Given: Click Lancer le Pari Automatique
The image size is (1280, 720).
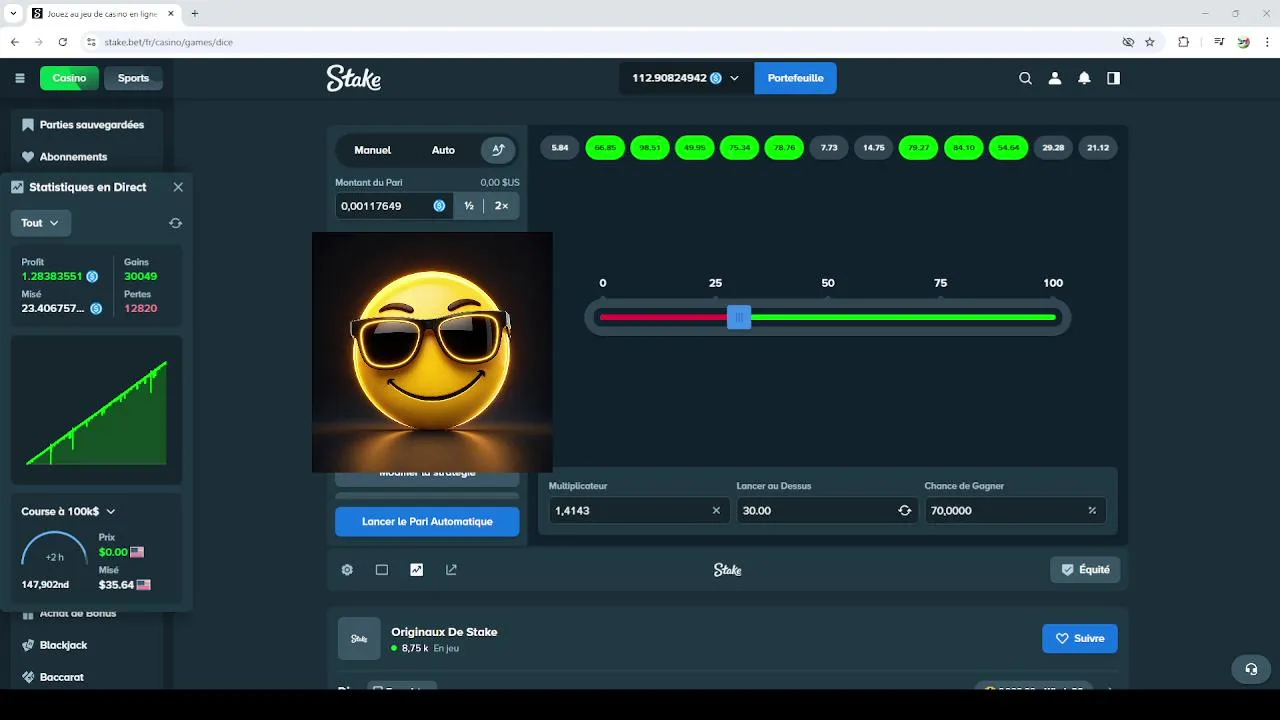Looking at the screenshot, I should point(427,521).
